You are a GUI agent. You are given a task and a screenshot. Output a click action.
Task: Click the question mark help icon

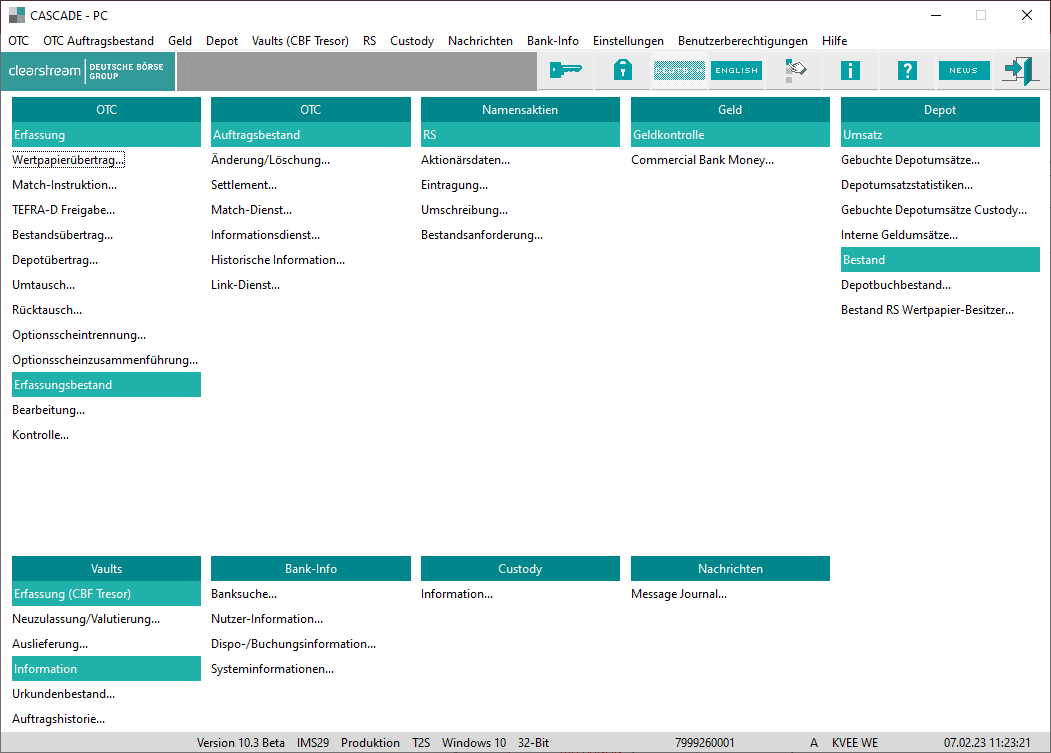(907, 70)
